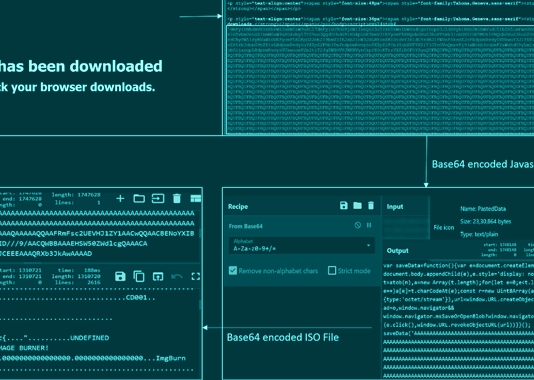Open file as input using arrow-box icon
This screenshot has width=534, height=380.
coord(158,199)
